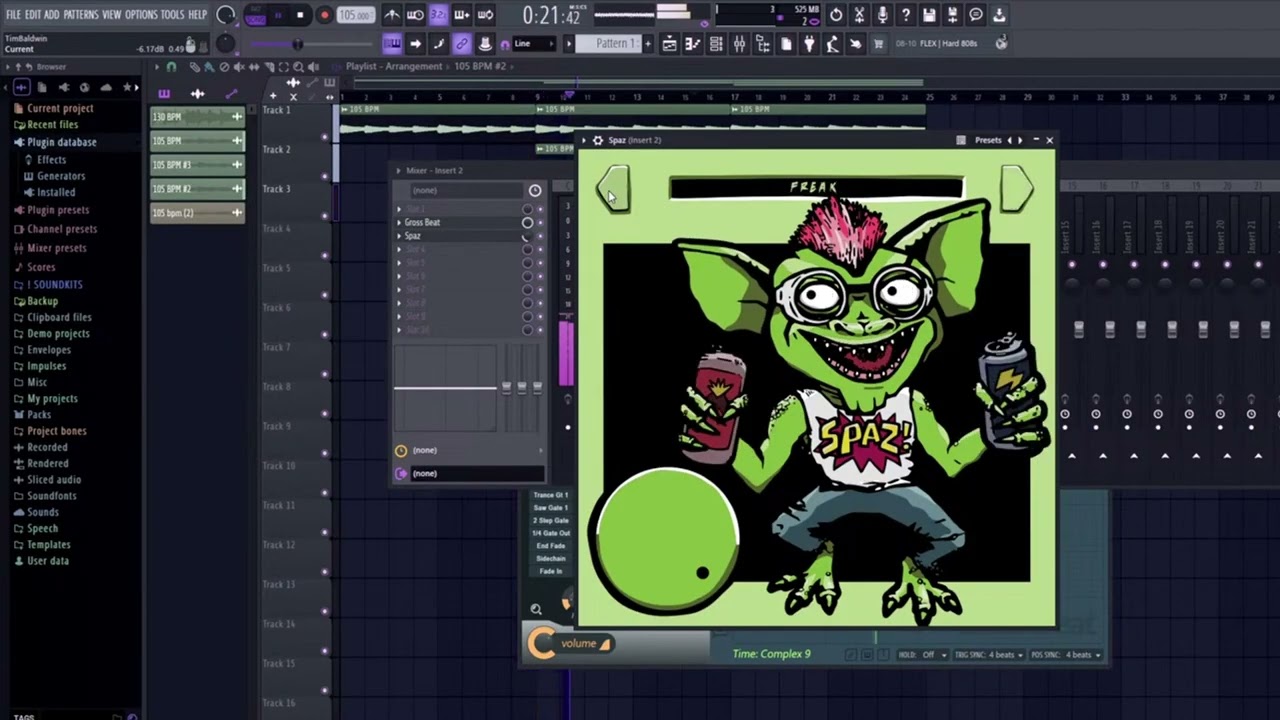Screen dimensions: 1280x720
Task: Select Current project in browser
Action: pos(60,108)
